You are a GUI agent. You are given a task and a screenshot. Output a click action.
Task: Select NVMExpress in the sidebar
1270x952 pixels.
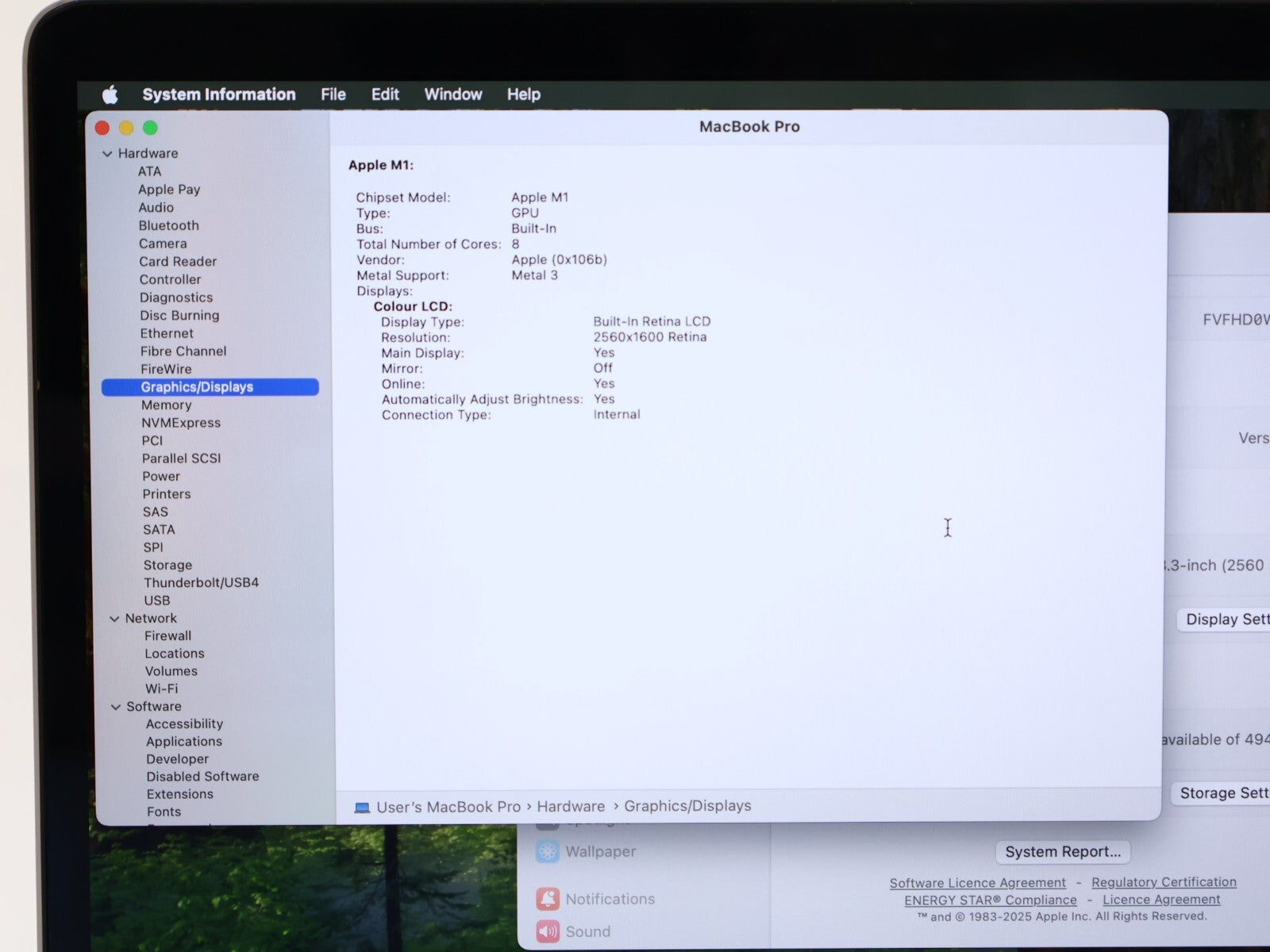click(181, 424)
